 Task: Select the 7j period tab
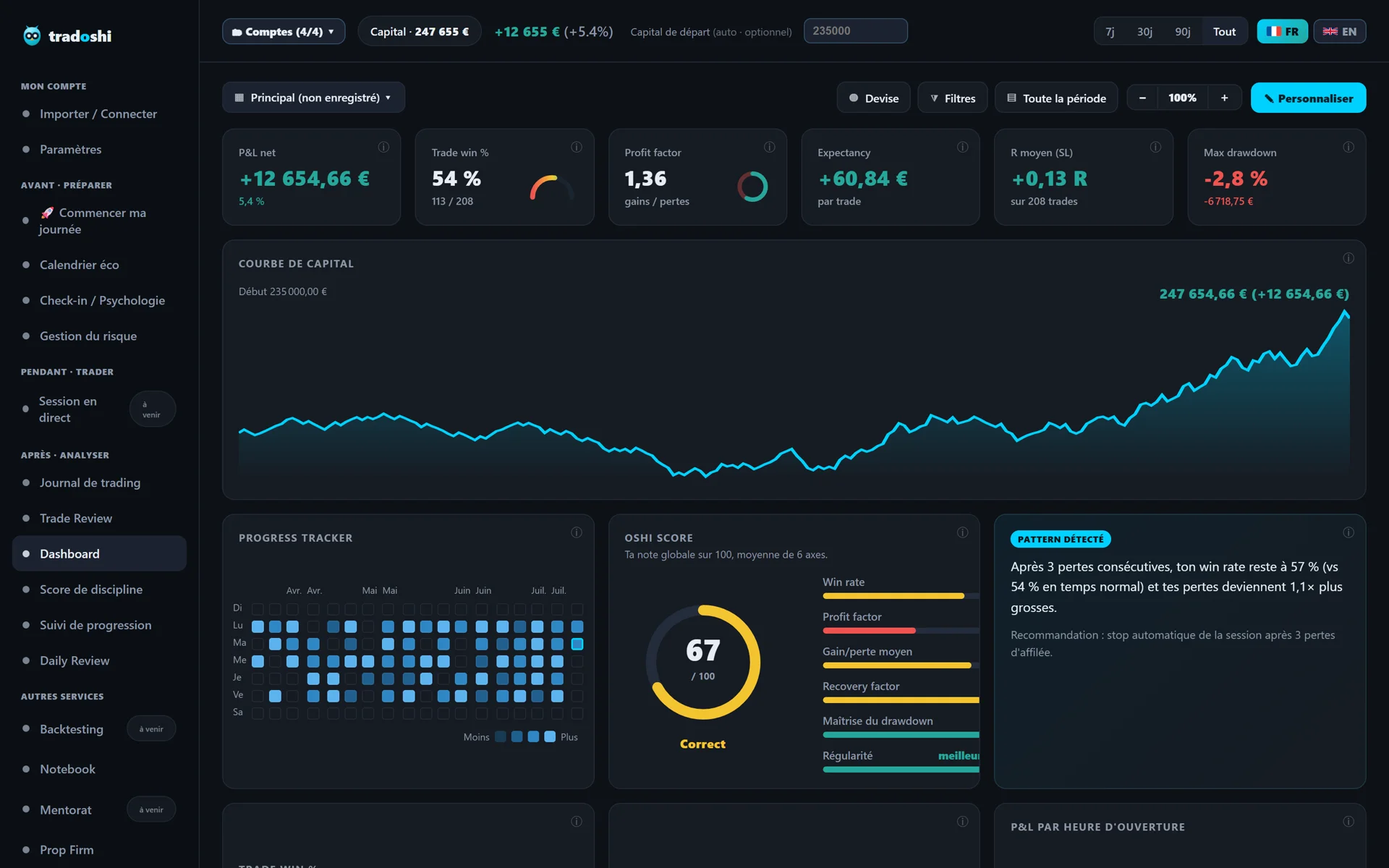pyautogui.click(x=1110, y=32)
